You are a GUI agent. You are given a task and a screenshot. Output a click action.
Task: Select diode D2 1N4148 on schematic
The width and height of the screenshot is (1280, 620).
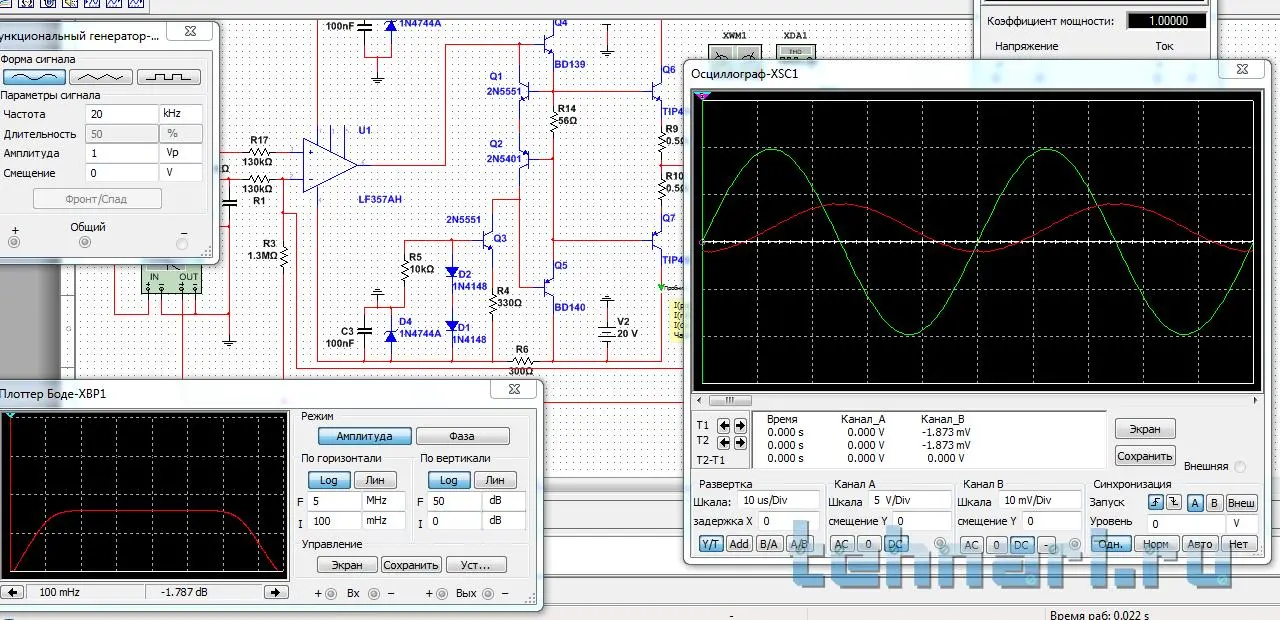coord(451,271)
